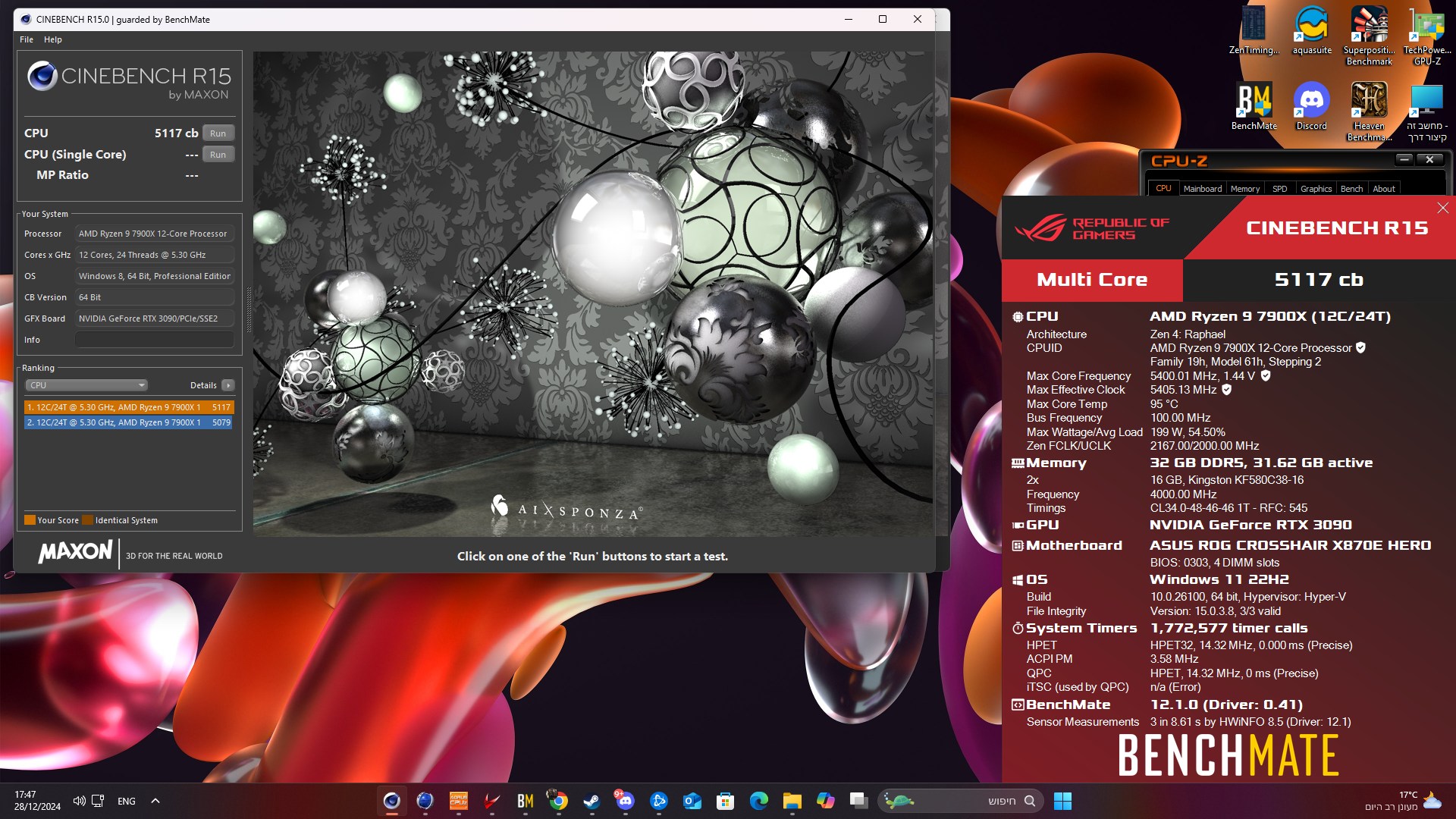Switch to Mainboard tab in CPU-Z
The height and width of the screenshot is (819, 1456).
[1202, 189]
